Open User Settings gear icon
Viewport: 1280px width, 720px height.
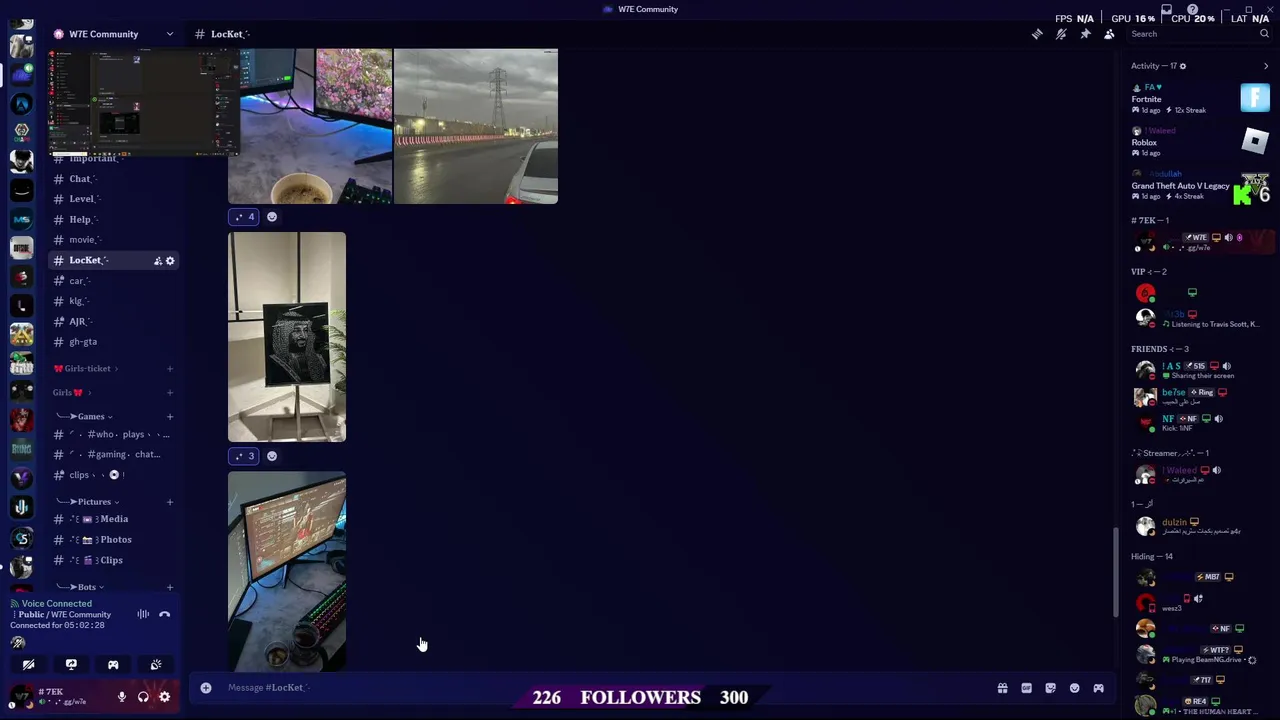tap(165, 698)
